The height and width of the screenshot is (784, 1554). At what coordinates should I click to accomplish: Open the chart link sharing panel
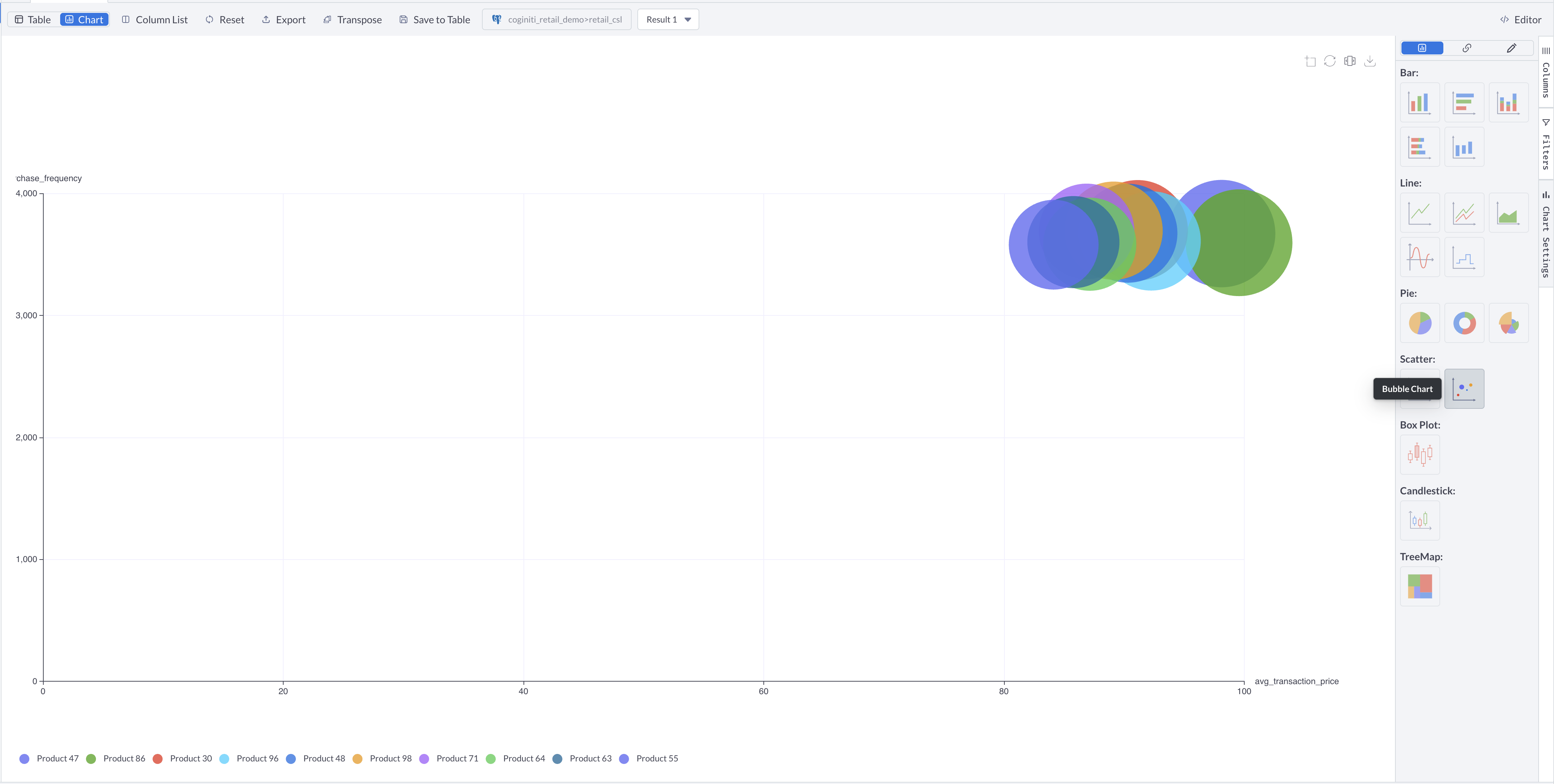coord(1467,48)
